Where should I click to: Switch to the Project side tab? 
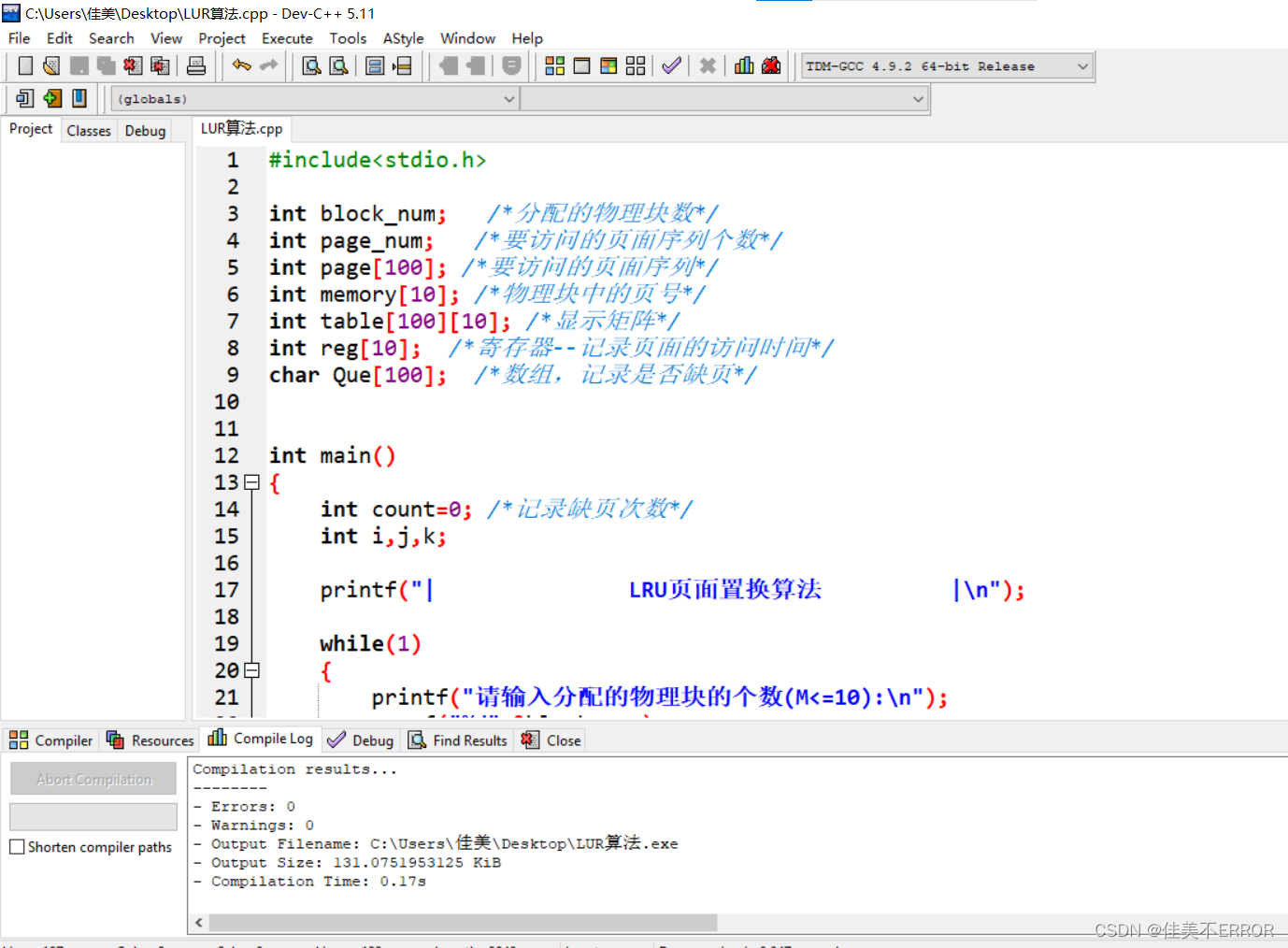tap(31, 129)
